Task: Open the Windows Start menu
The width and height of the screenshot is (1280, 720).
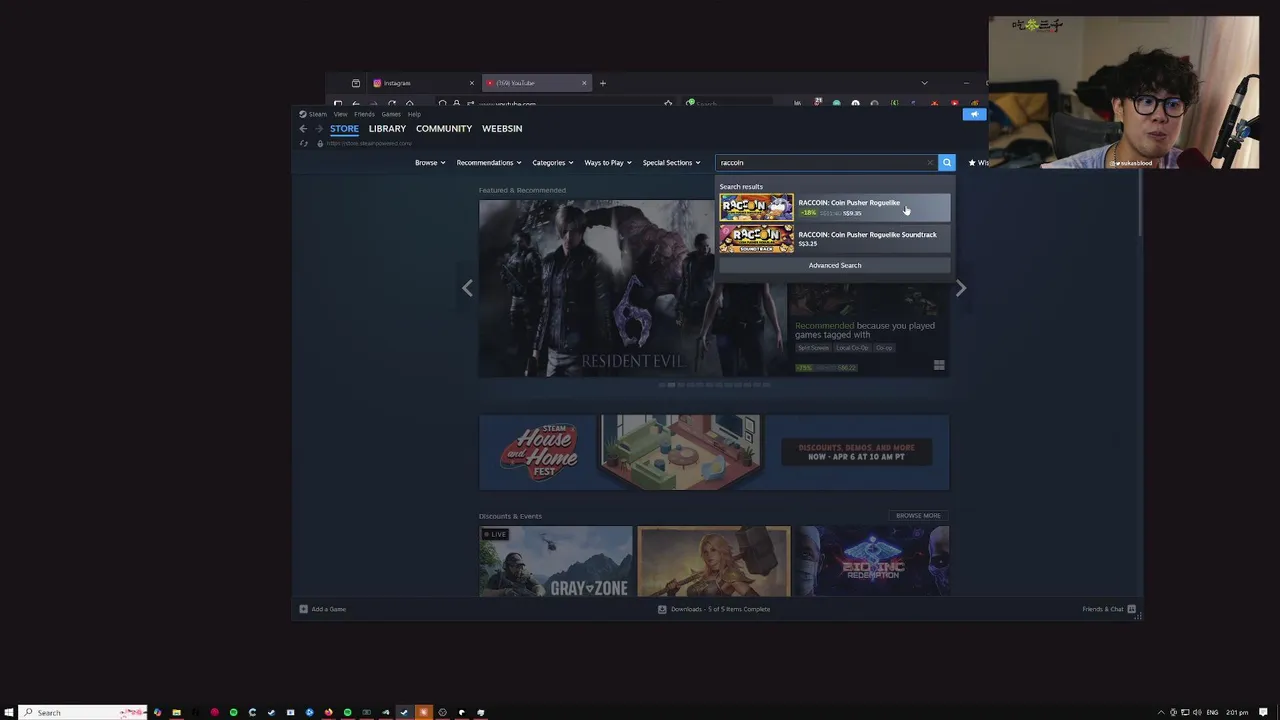Action: point(9,712)
